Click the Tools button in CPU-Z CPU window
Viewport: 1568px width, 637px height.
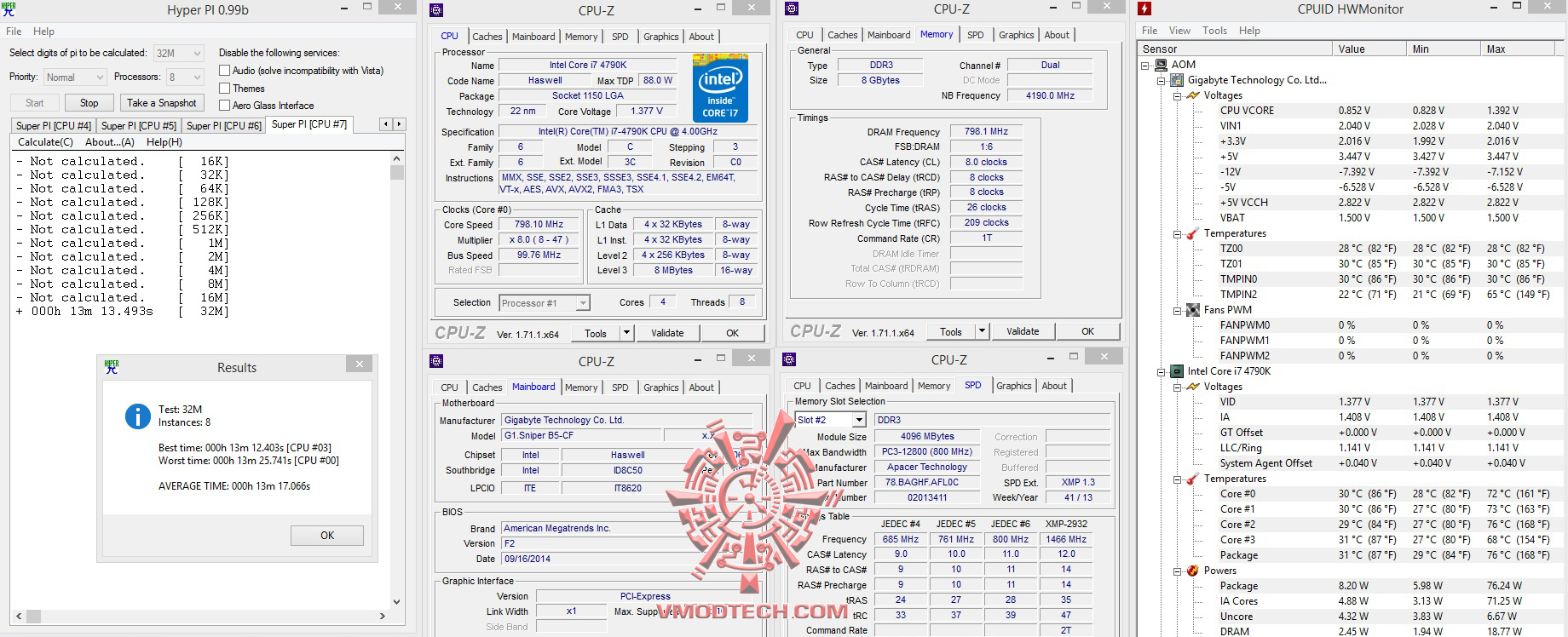596,333
